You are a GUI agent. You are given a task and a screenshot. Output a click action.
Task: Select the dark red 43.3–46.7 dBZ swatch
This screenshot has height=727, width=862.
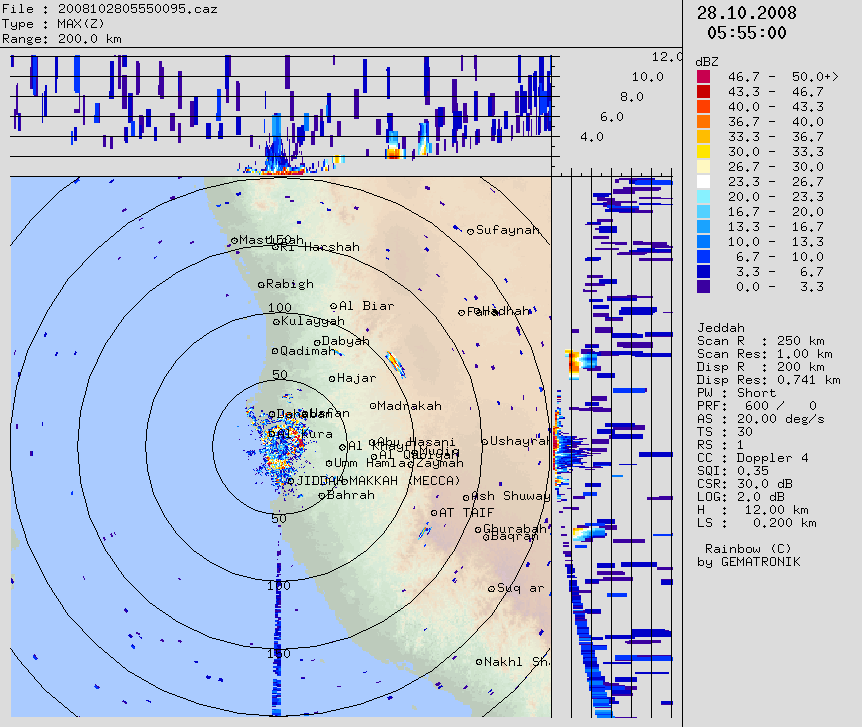tap(703, 91)
